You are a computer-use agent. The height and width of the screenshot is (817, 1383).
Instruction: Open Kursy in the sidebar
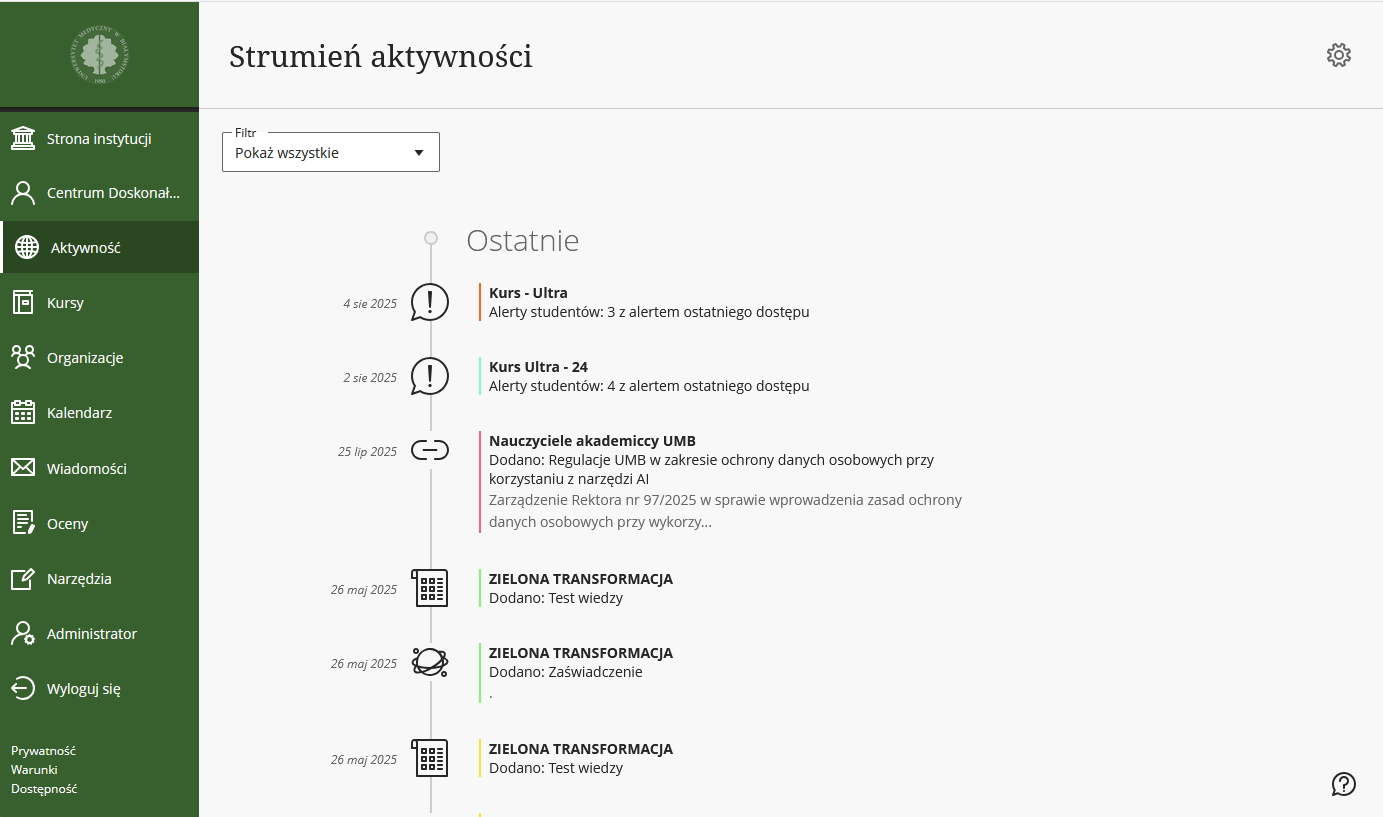pos(65,303)
